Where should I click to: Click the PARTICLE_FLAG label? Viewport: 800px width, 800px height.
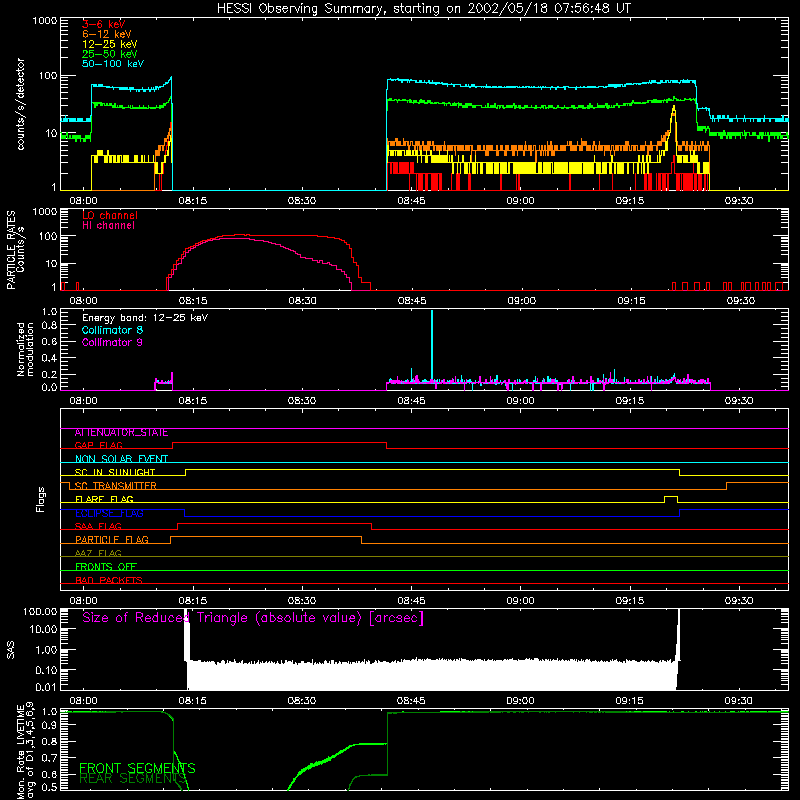click(x=112, y=540)
